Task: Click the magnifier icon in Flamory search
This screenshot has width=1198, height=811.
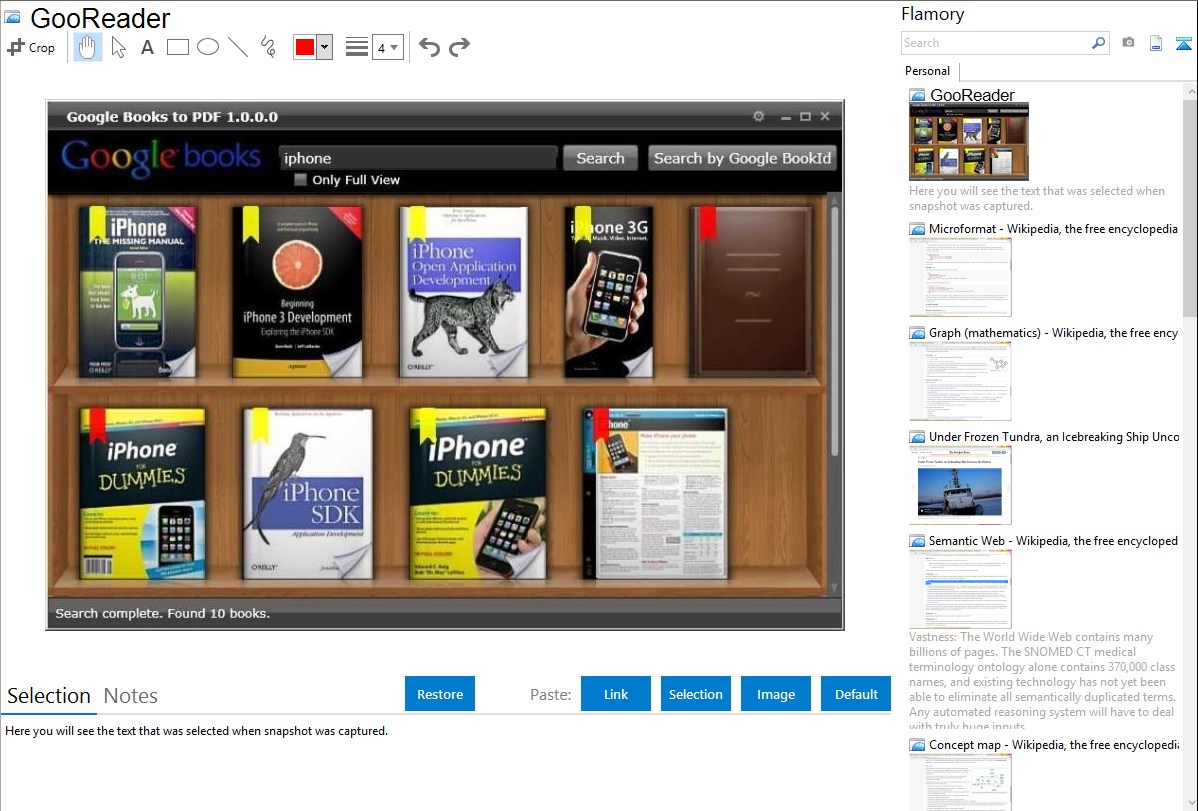Action: click(1099, 43)
